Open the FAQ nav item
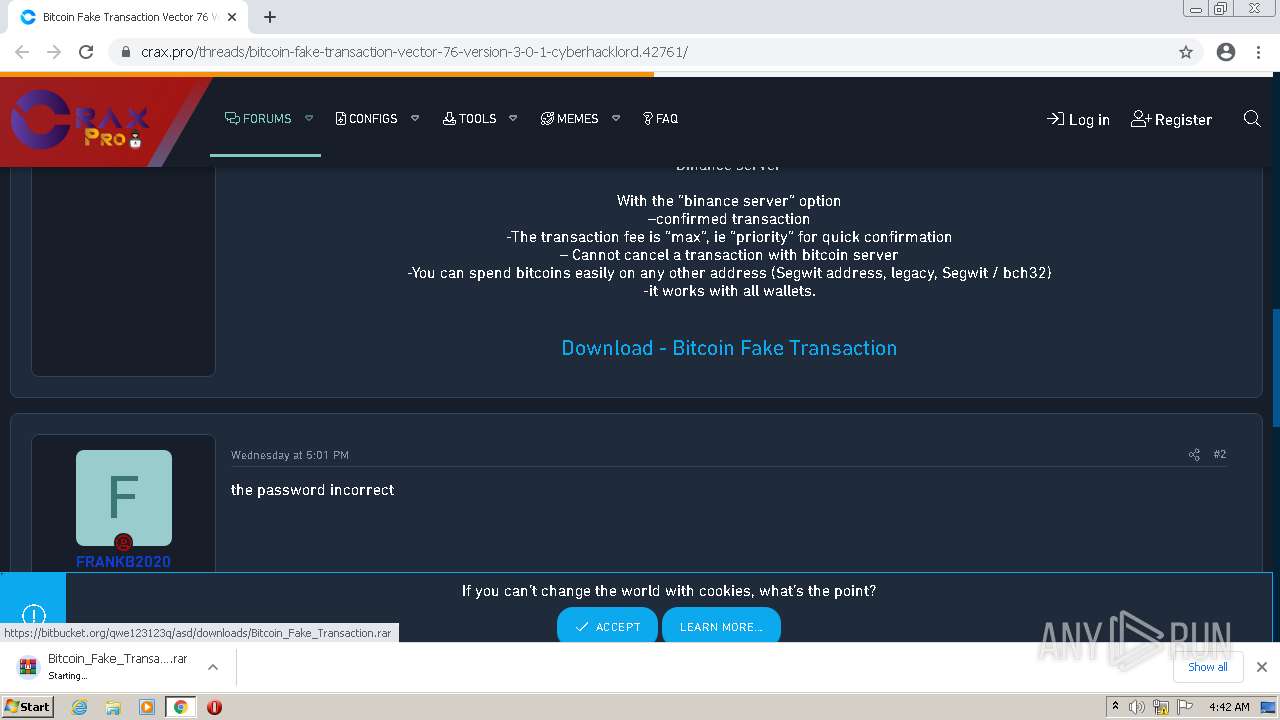Viewport: 1280px width, 720px height. (x=660, y=119)
